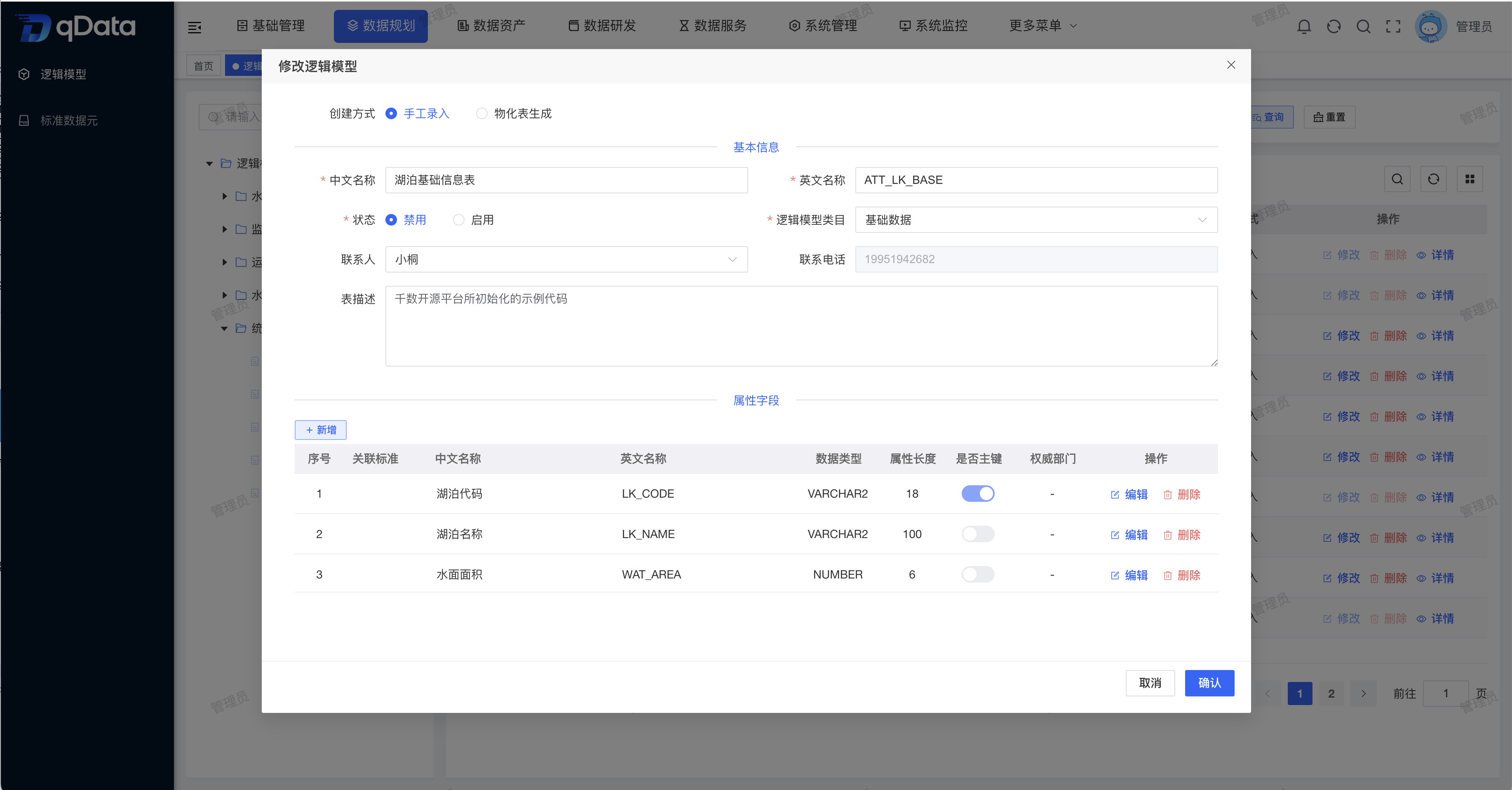The height and width of the screenshot is (790, 1512).
Task: Open the administrator avatar menu
Action: tap(1430, 26)
